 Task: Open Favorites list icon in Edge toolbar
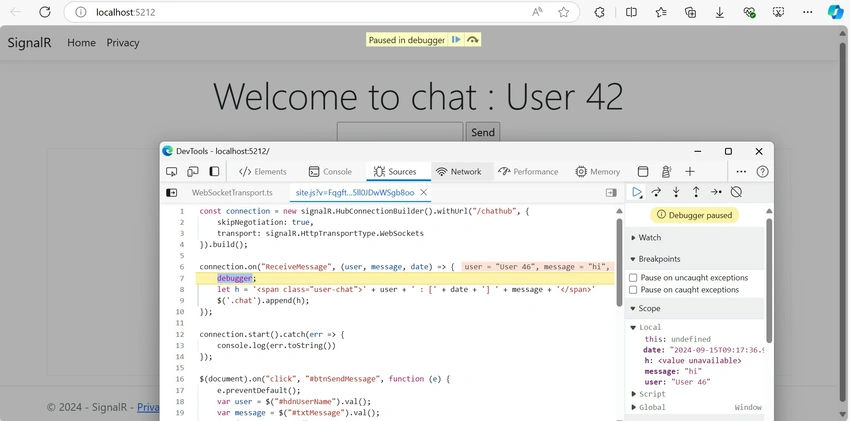pyautogui.click(x=661, y=12)
